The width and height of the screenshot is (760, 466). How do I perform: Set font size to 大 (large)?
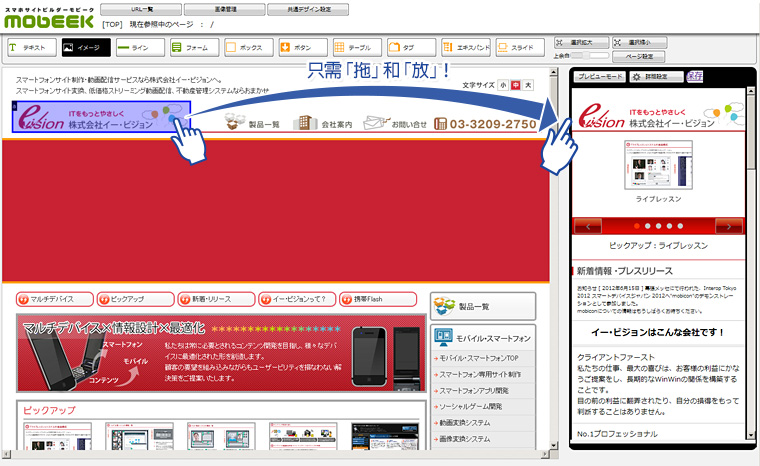click(527, 86)
